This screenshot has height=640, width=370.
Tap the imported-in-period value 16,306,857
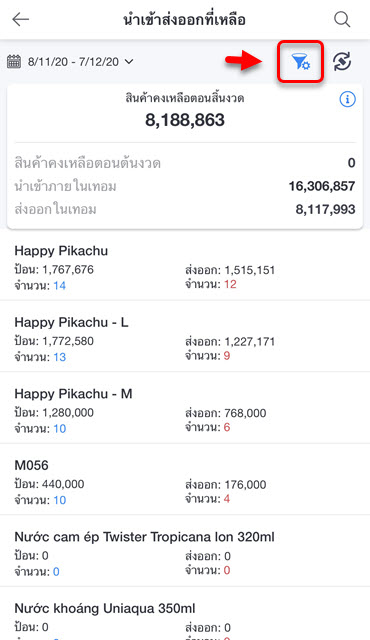pyautogui.click(x=322, y=186)
